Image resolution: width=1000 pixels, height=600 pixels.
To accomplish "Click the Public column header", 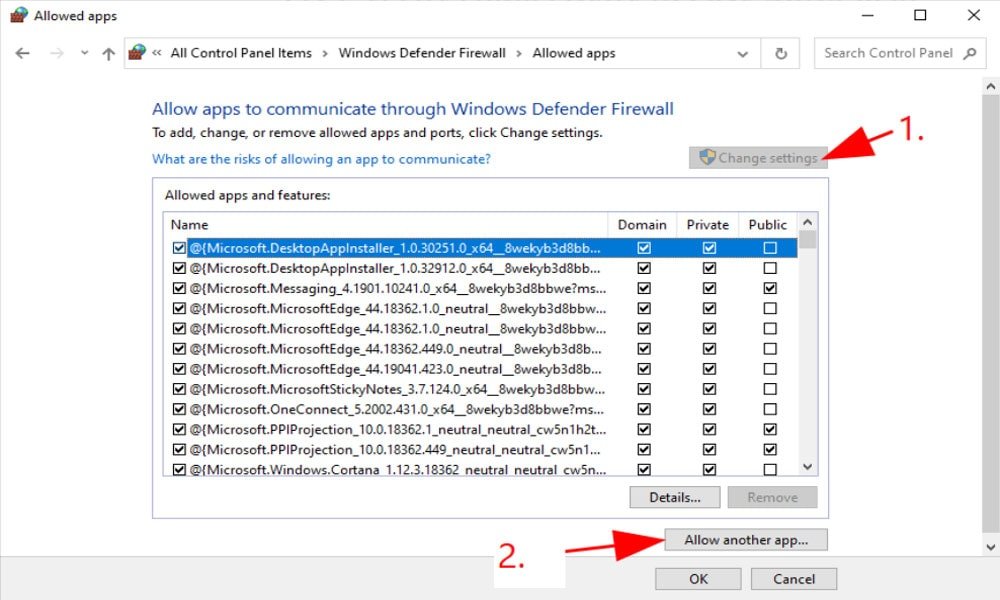I will [767, 225].
